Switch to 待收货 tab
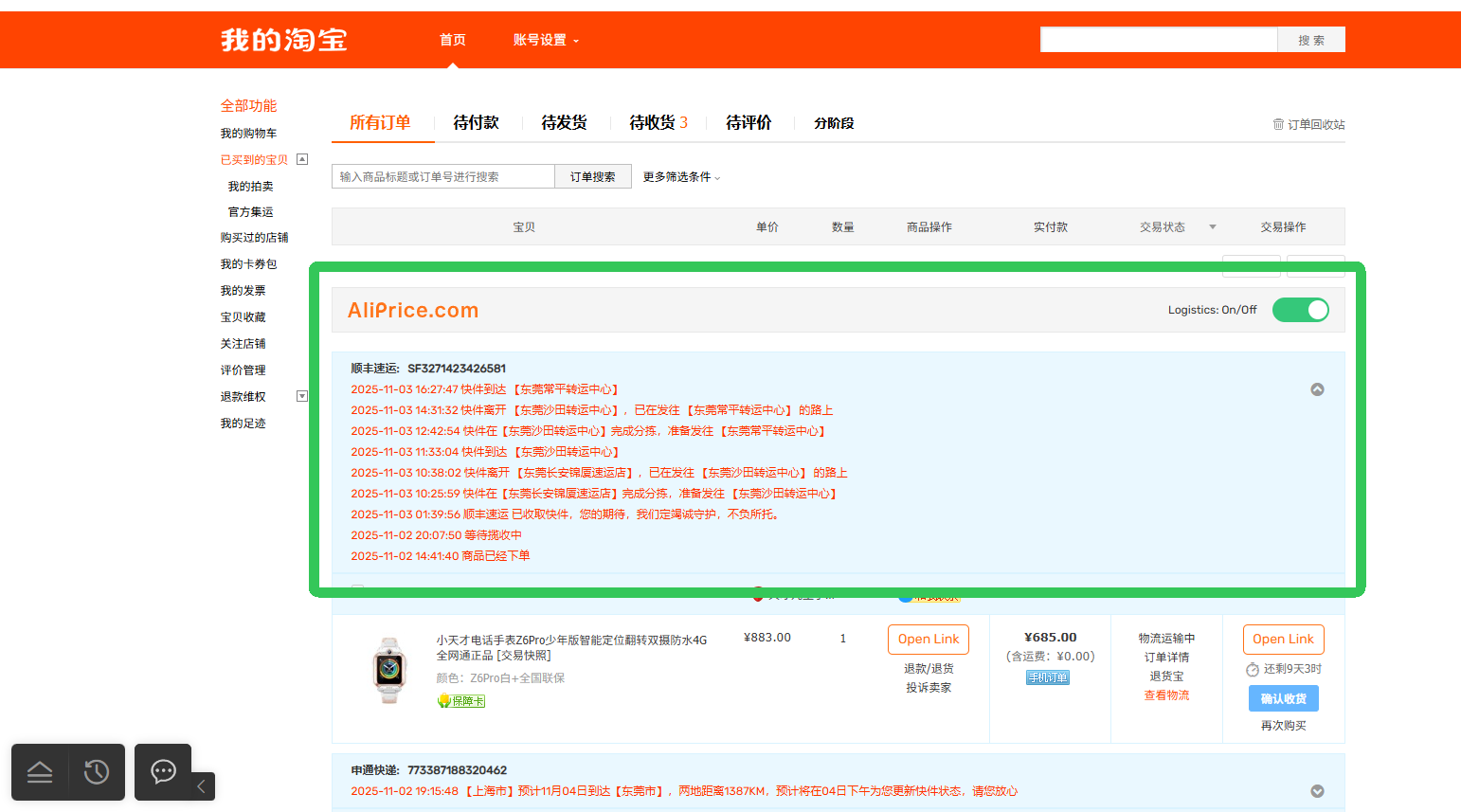The width and height of the screenshot is (1461, 812). (658, 123)
